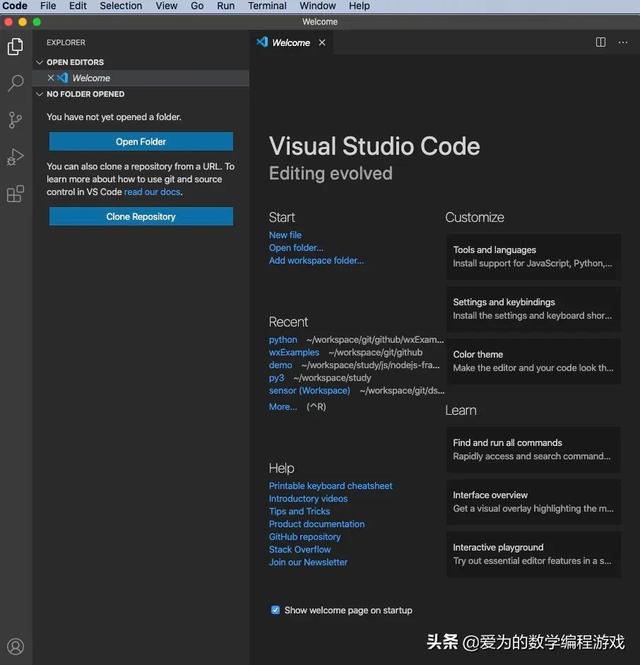The width and height of the screenshot is (640, 665).
Task: Open Color theme card
Action: coord(534,361)
